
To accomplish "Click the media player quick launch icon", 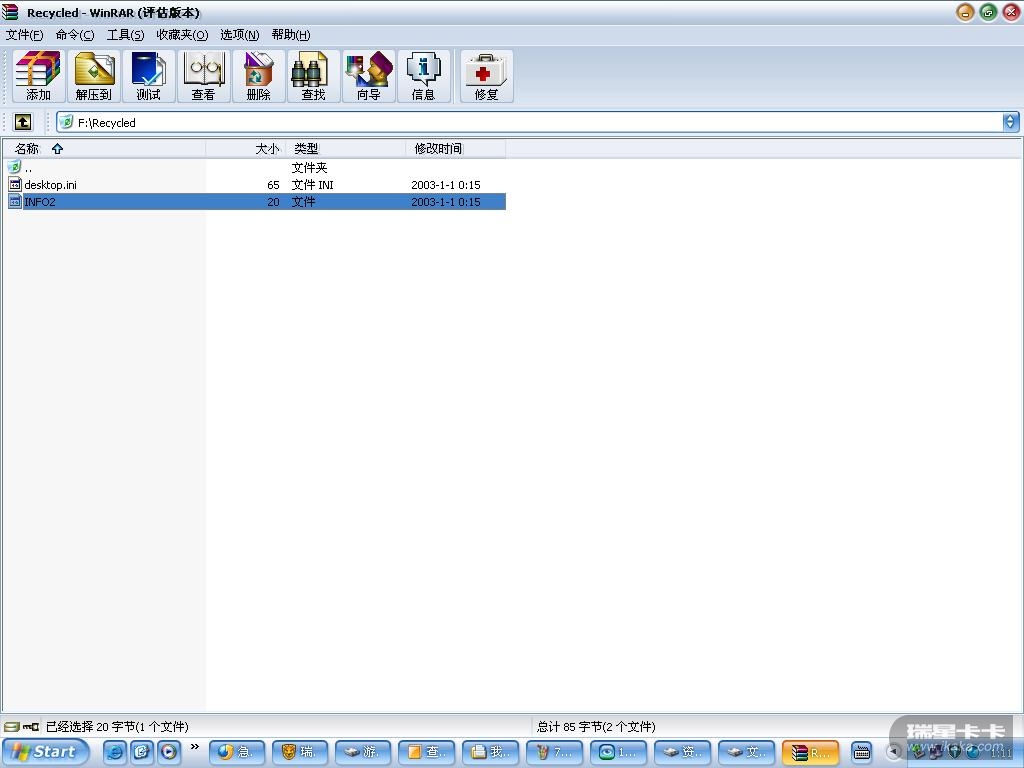I will pyautogui.click(x=168, y=752).
